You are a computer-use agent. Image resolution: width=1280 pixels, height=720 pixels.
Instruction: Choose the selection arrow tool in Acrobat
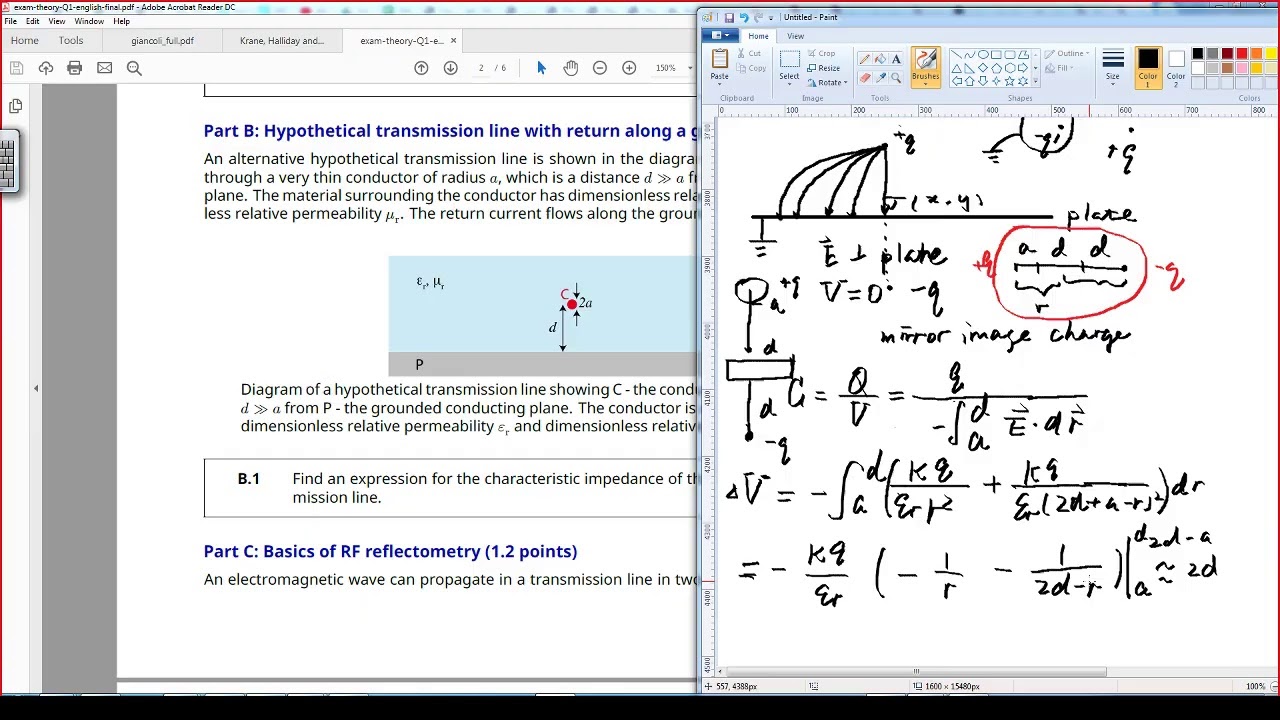point(541,68)
